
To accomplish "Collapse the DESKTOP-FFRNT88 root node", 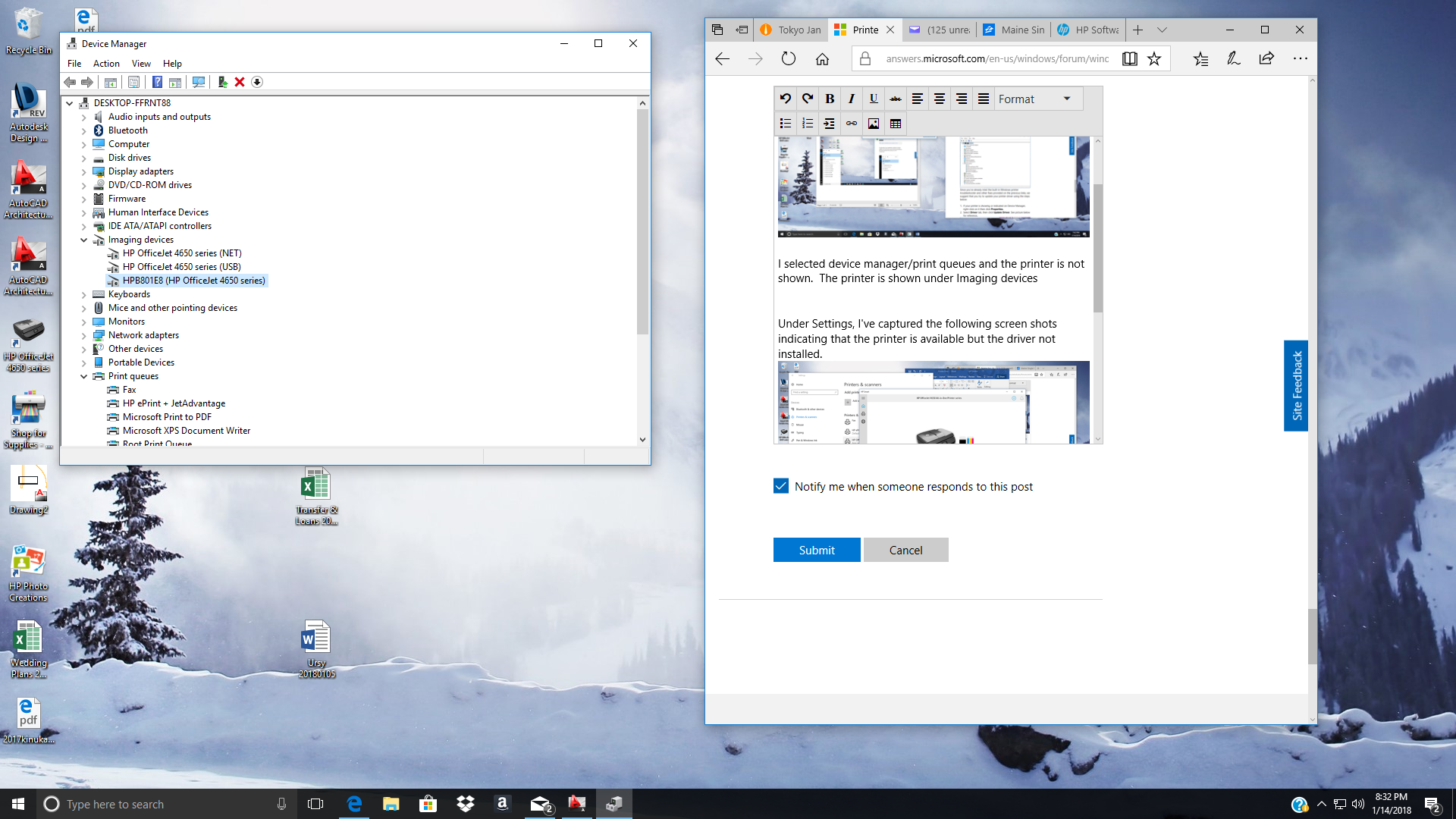I will pyautogui.click(x=70, y=103).
